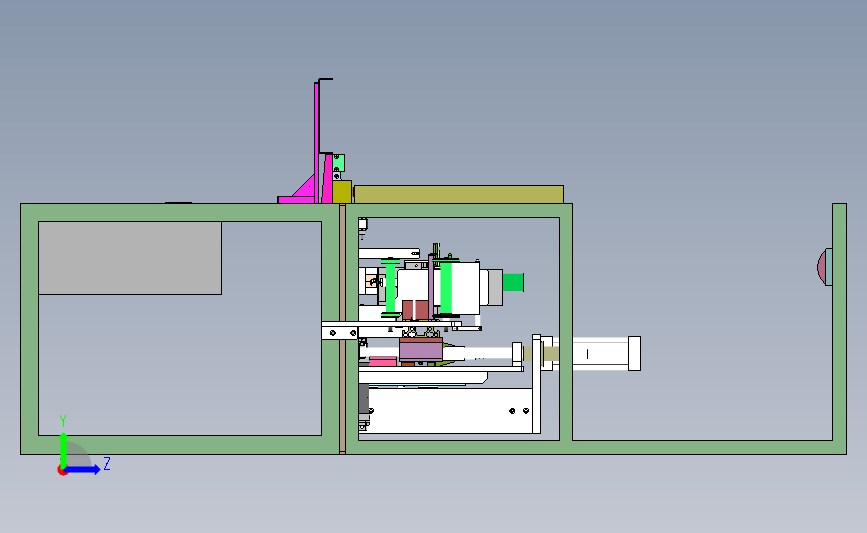Select the bright green cylinder on motor end
867x533 pixels.
(x=513, y=282)
